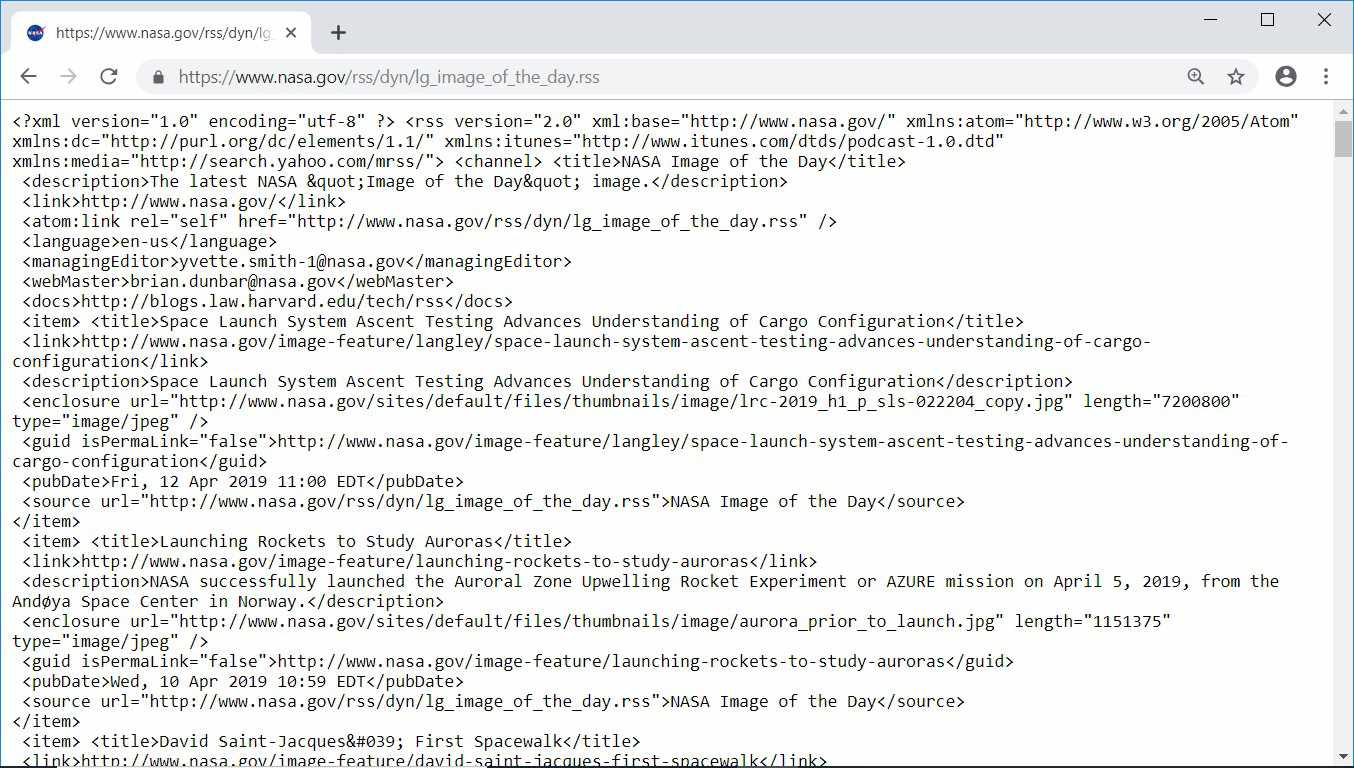Open a new tab with the plus button

[x=338, y=33]
